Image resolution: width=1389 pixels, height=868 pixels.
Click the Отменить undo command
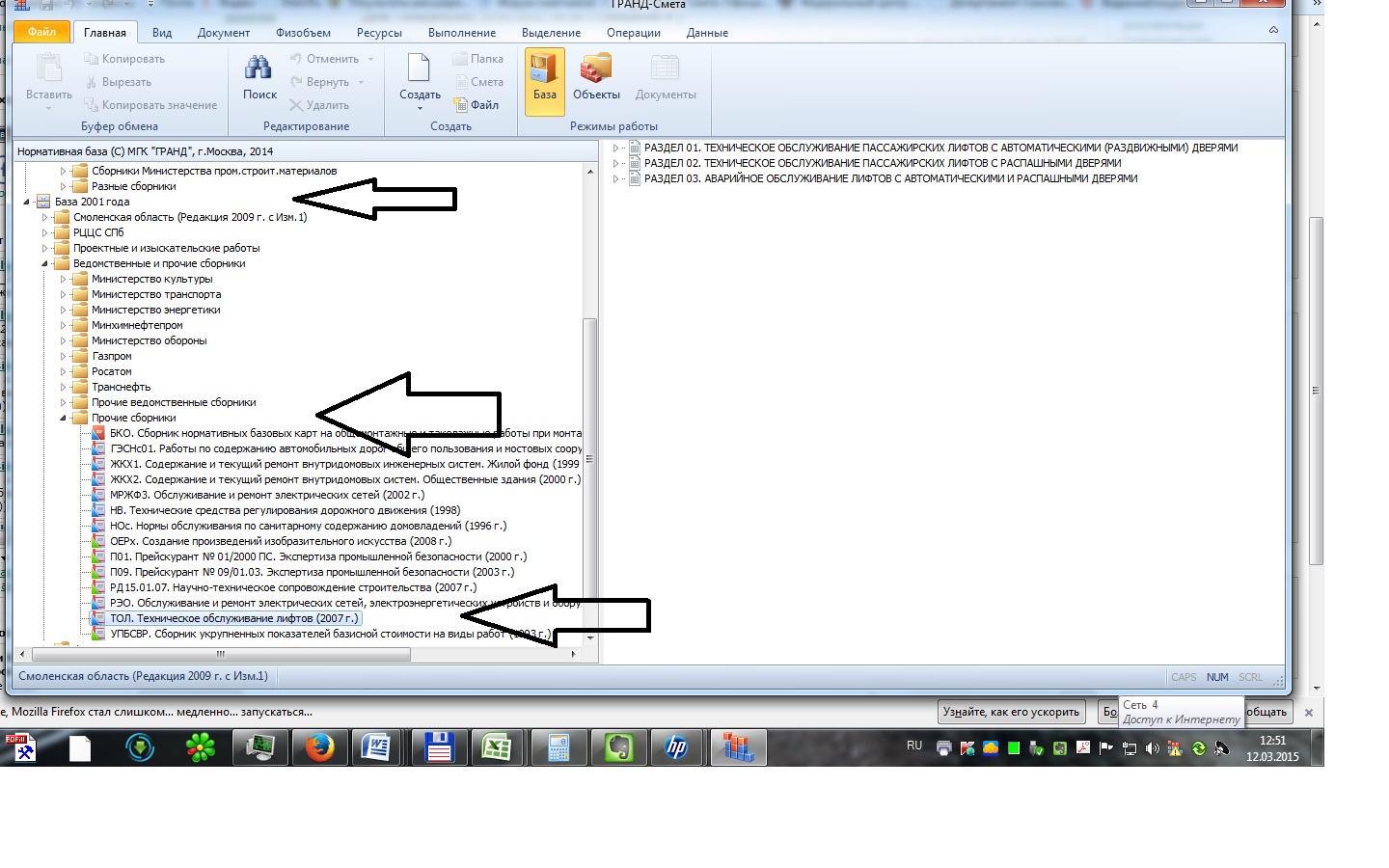324,59
